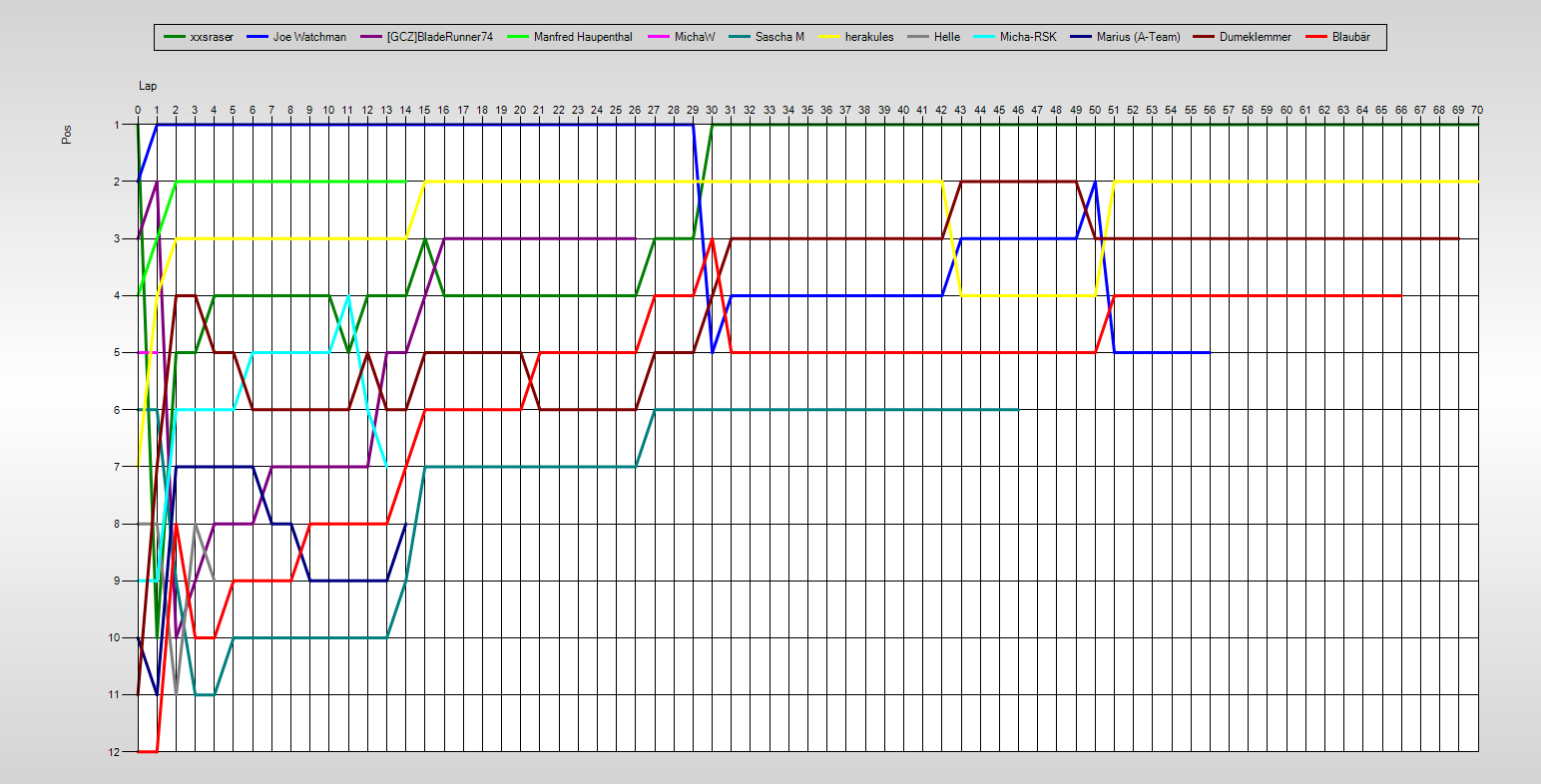Click lap number 50 on the lap axis
This screenshot has height=784, width=1541.
pyautogui.click(x=1095, y=110)
